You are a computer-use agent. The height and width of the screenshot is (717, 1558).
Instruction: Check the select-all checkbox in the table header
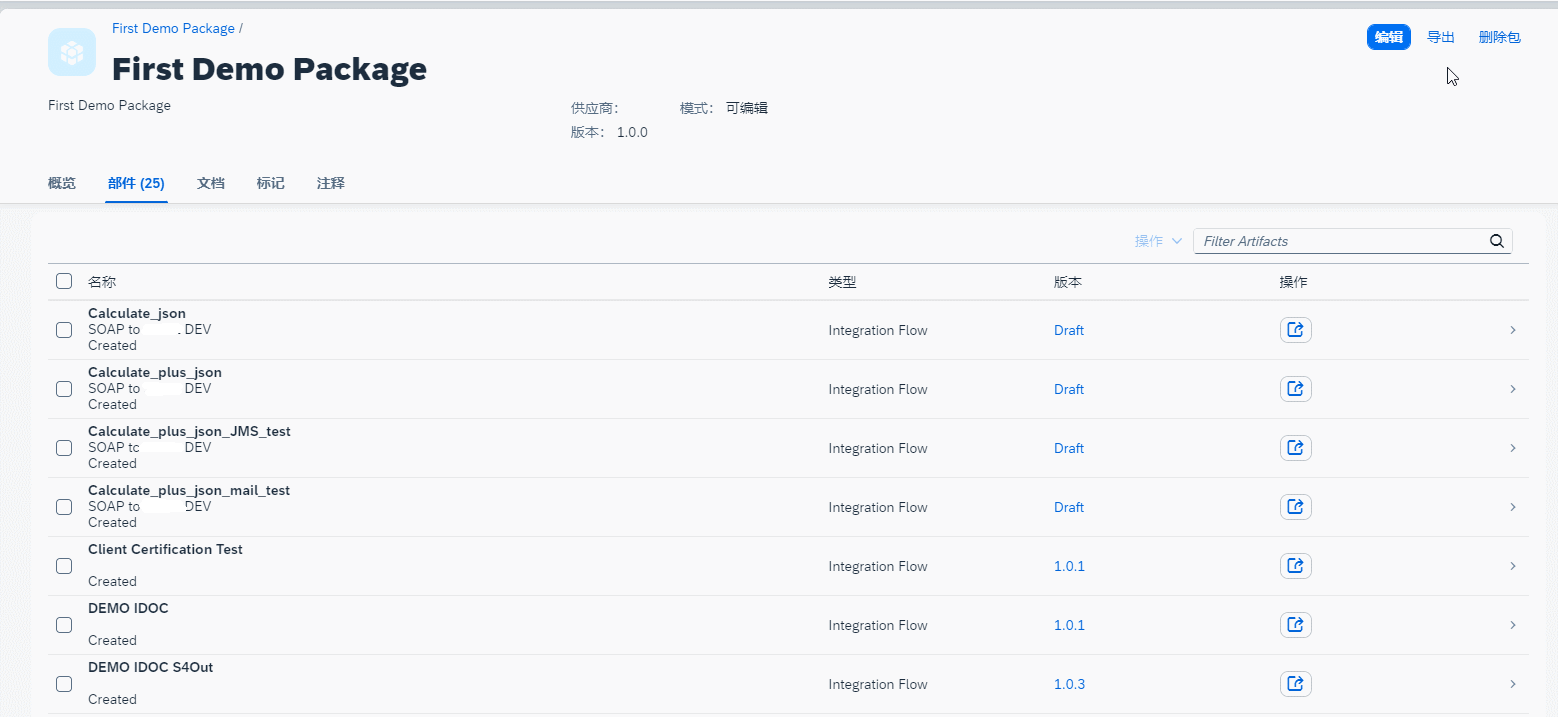(x=63, y=281)
